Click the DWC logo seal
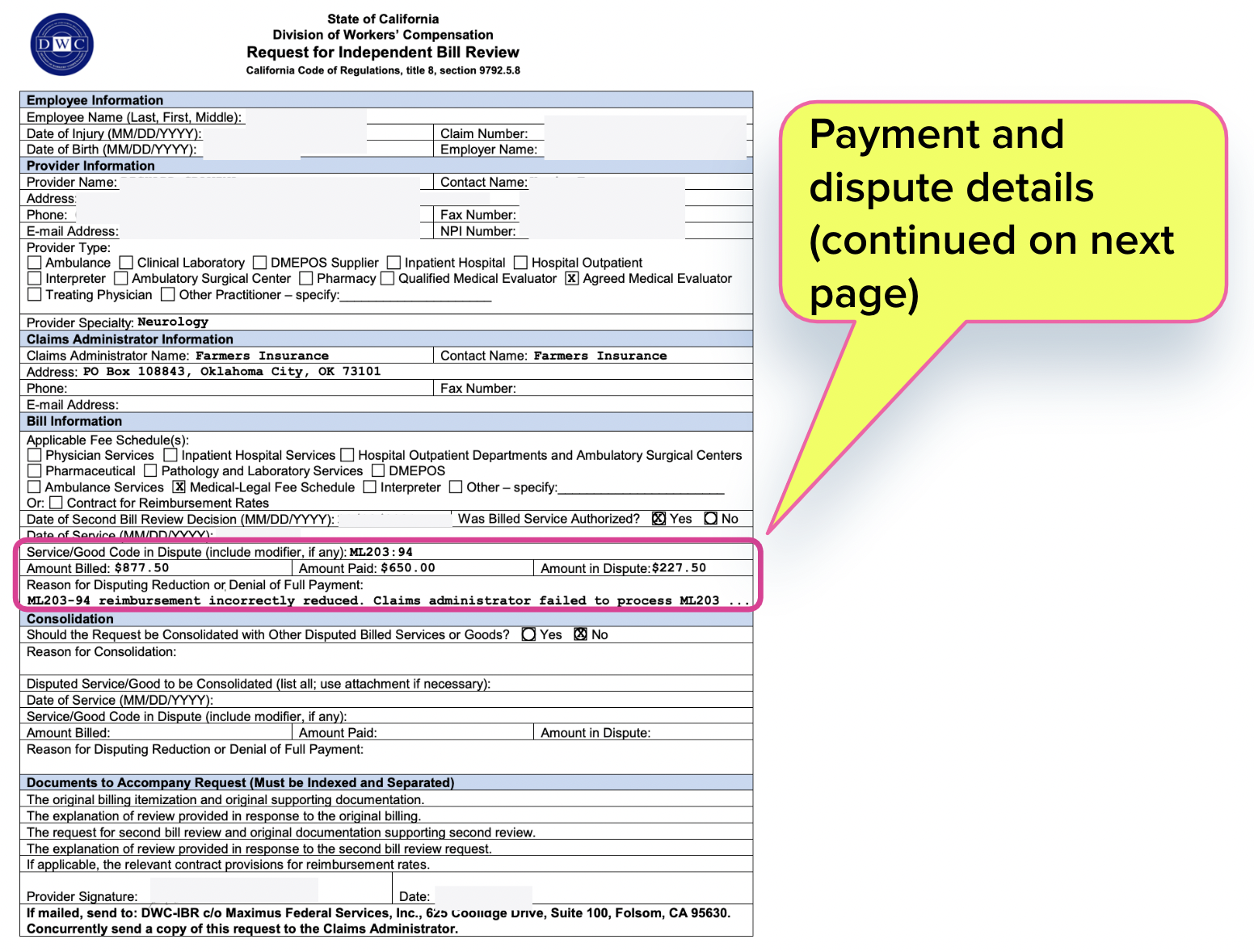The image size is (1254, 952). tap(61, 44)
